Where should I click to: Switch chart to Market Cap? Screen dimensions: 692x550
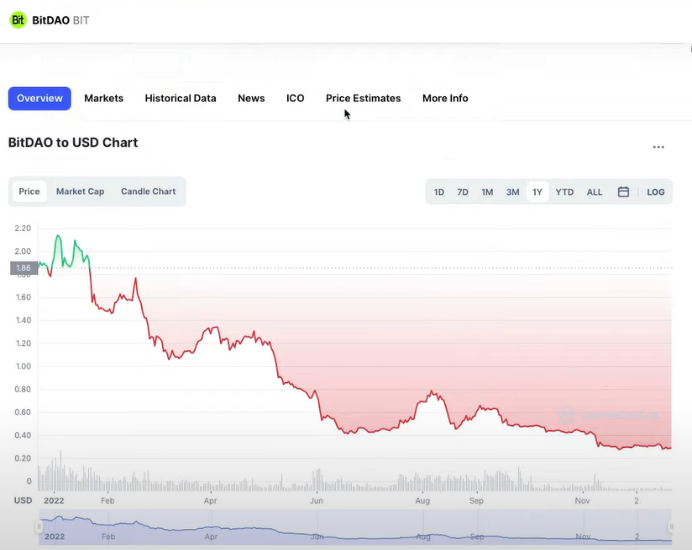point(80,192)
